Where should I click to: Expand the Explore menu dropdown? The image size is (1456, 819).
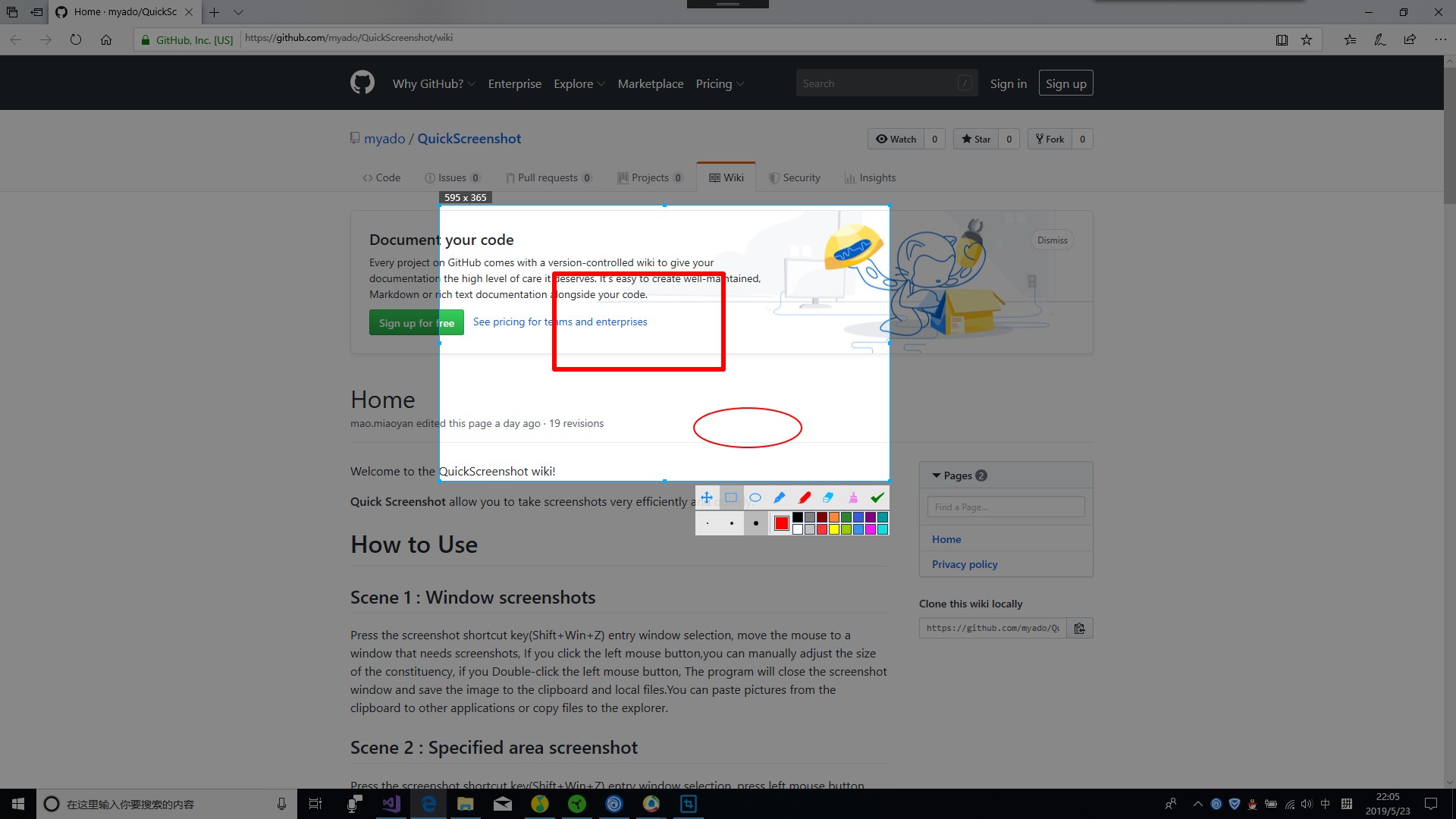(x=579, y=83)
